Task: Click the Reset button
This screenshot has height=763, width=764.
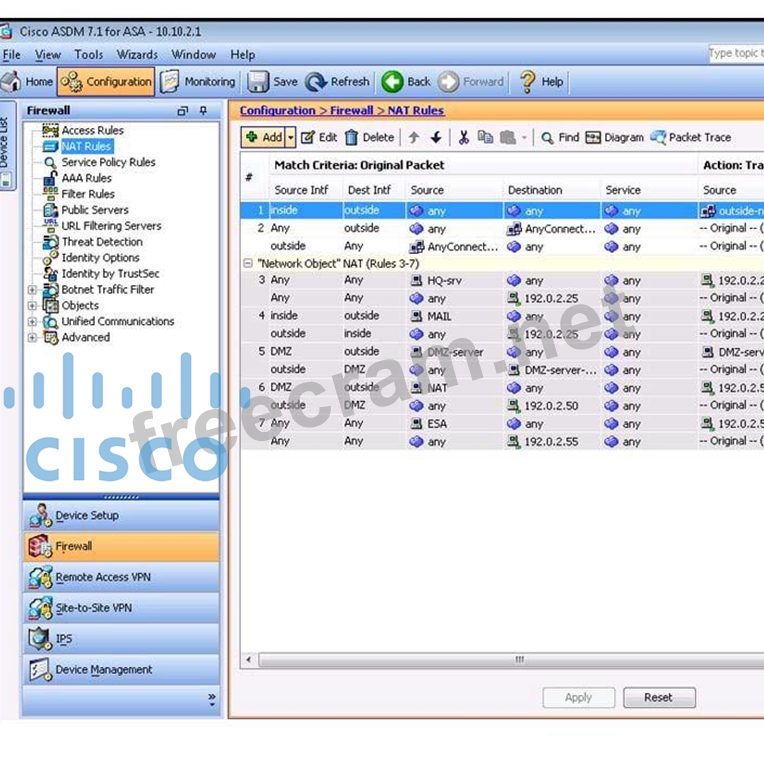Action: 658,698
